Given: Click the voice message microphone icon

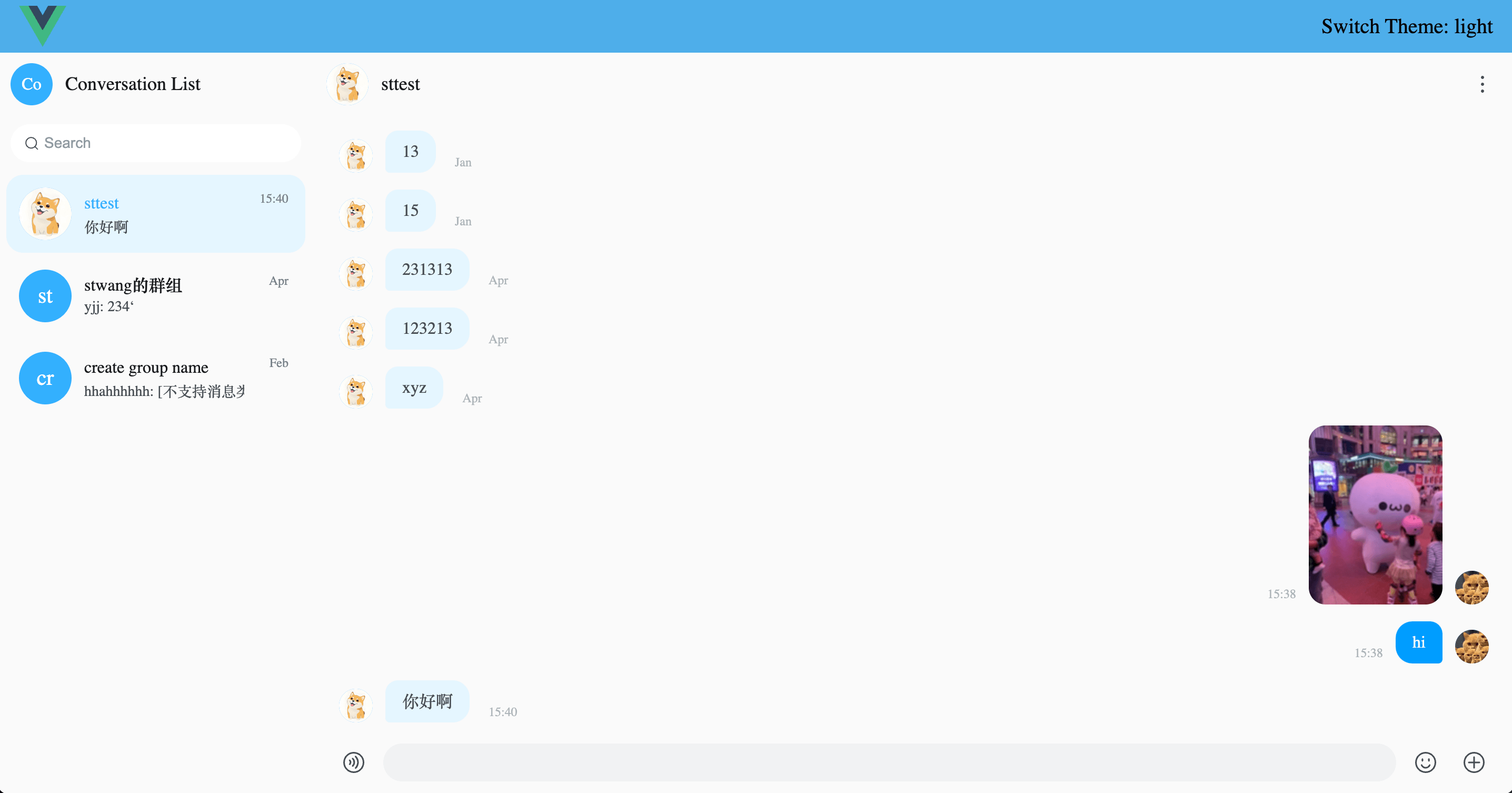Looking at the screenshot, I should click(x=353, y=762).
